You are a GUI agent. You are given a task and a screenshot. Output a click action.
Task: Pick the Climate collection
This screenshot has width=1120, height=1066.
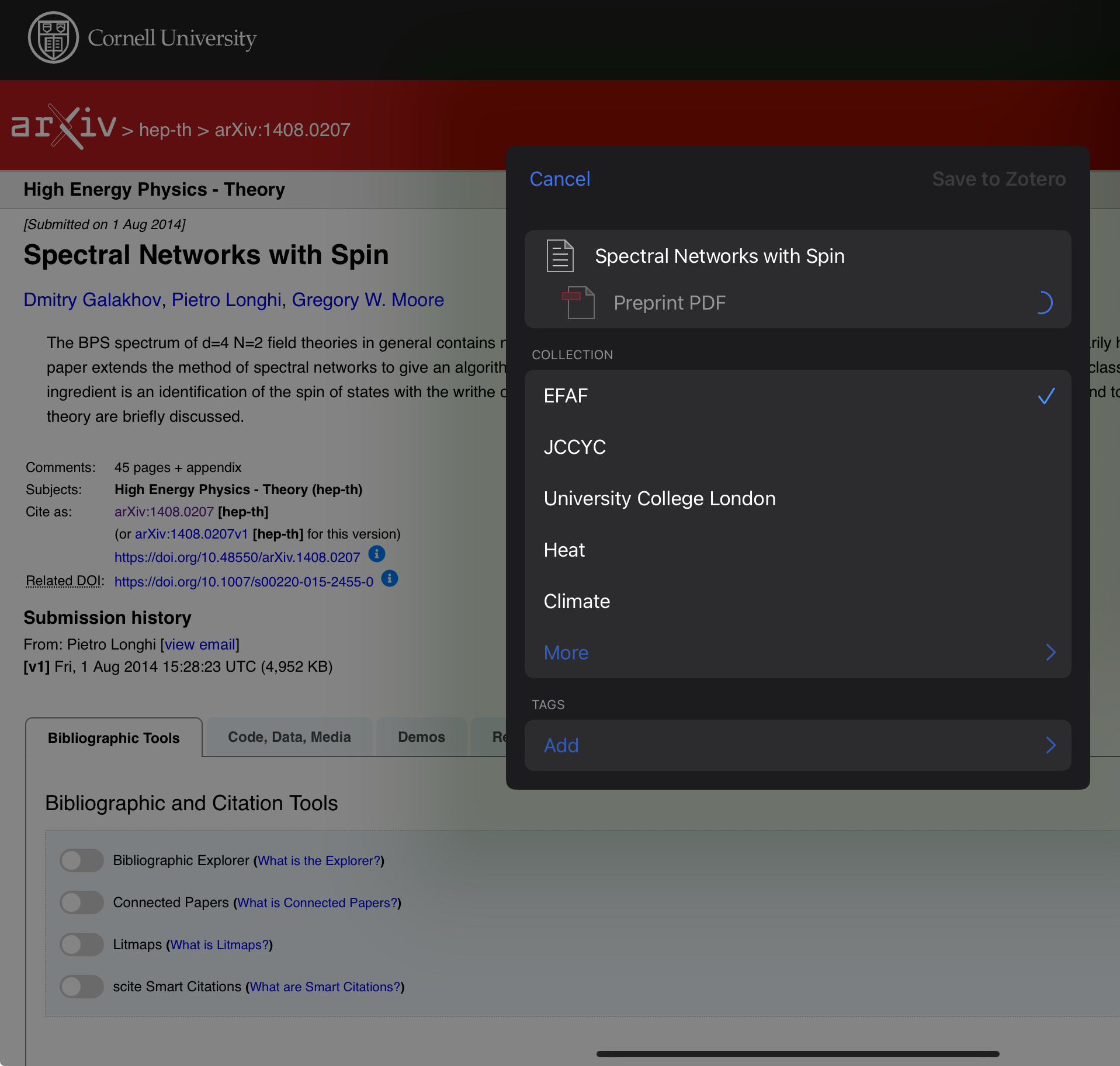click(x=797, y=602)
